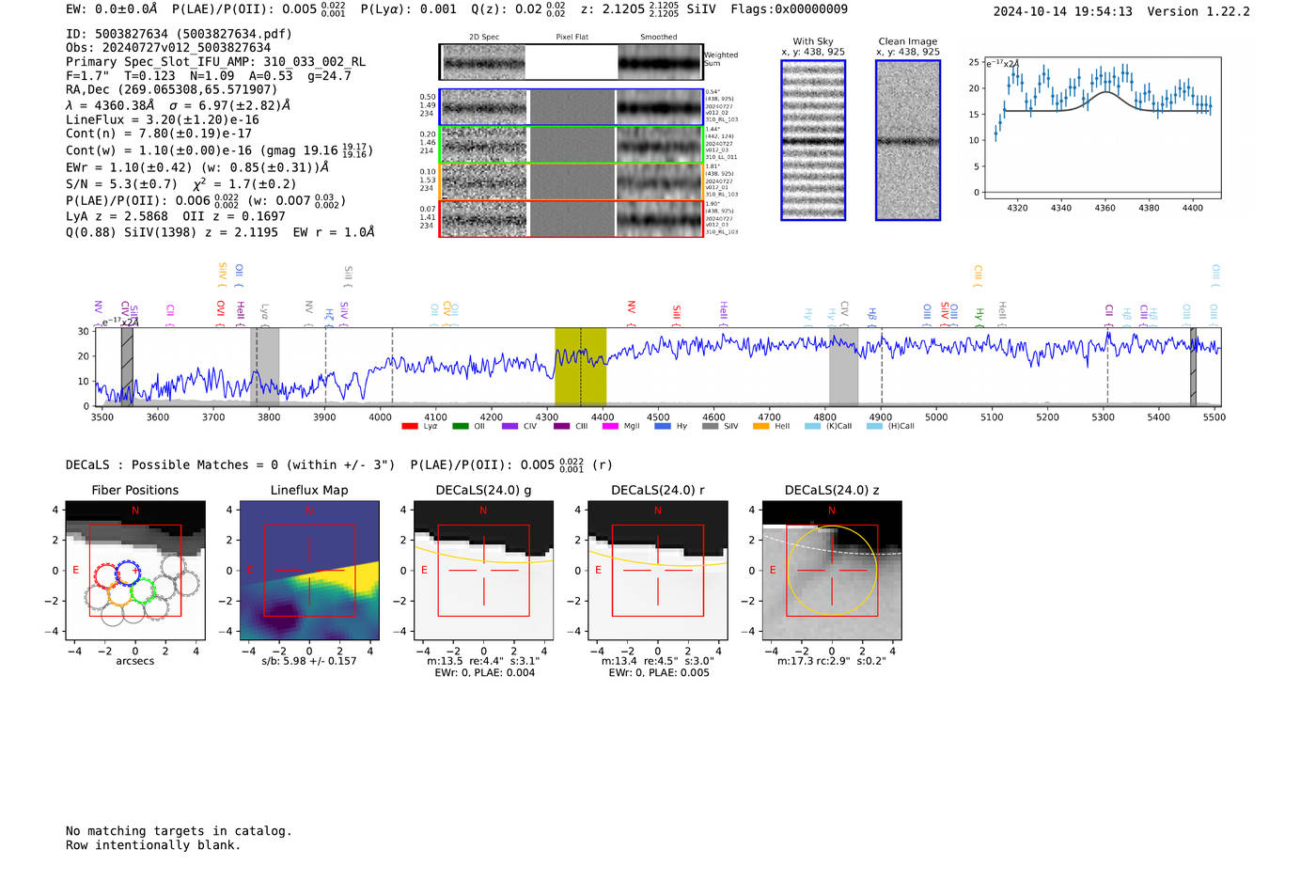This screenshot has width=1316, height=896.
Task: Click the blue Hγ legend swatch
Action: 663,426
